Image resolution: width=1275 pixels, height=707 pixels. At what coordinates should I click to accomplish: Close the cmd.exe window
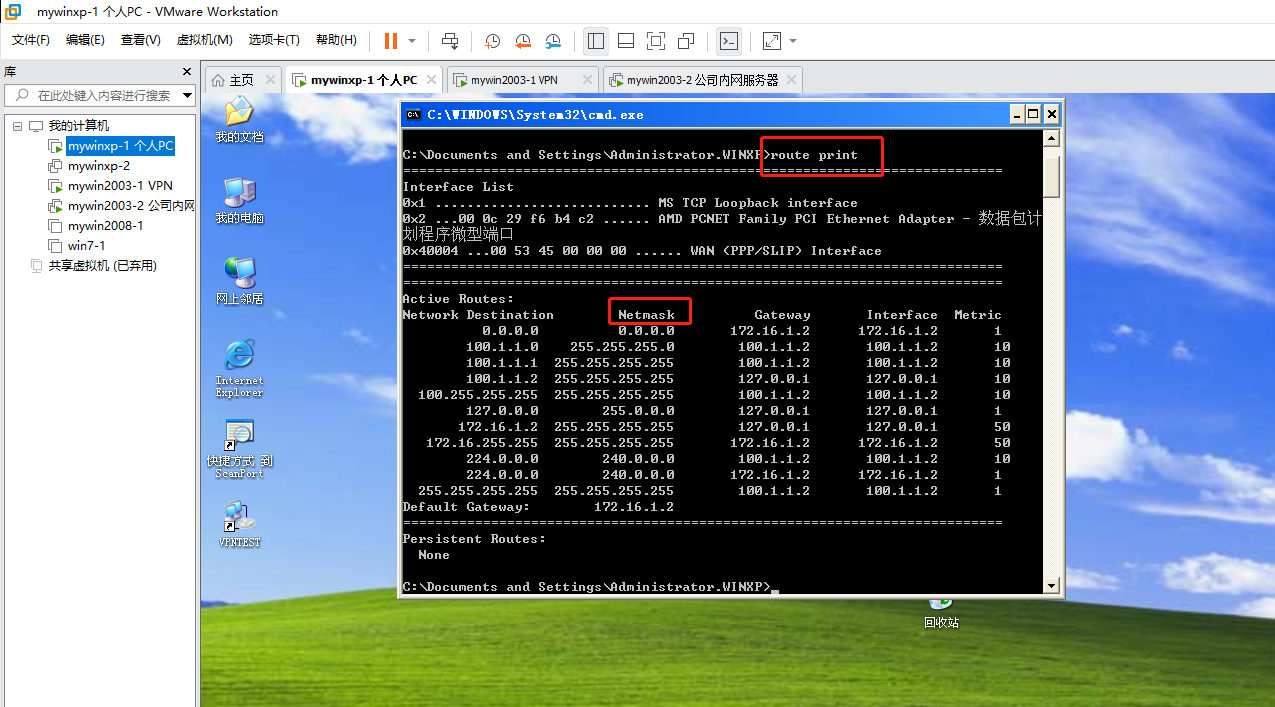1051,114
